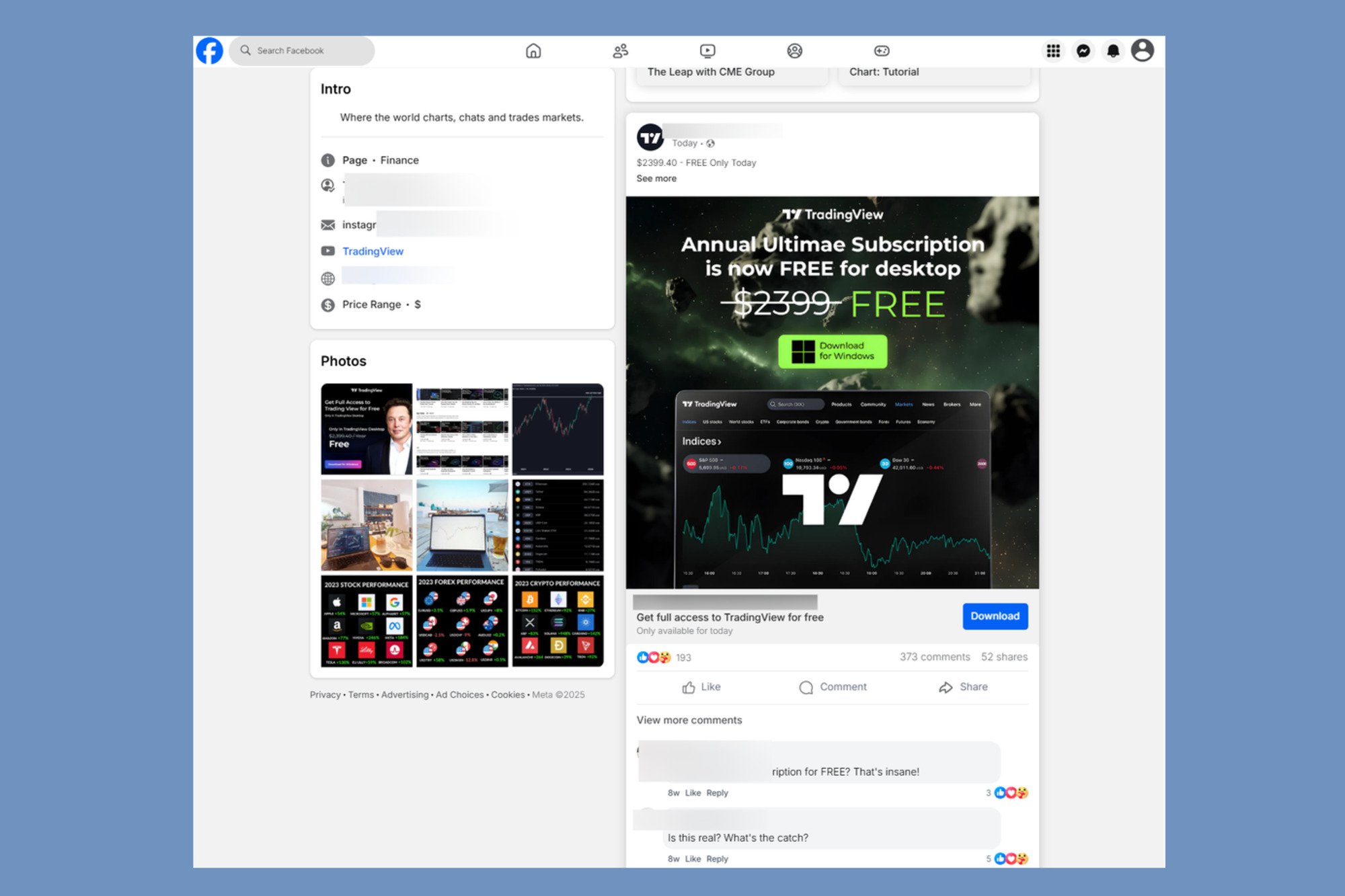Click the Facebook home logo
The image size is (1345, 896).
click(209, 50)
